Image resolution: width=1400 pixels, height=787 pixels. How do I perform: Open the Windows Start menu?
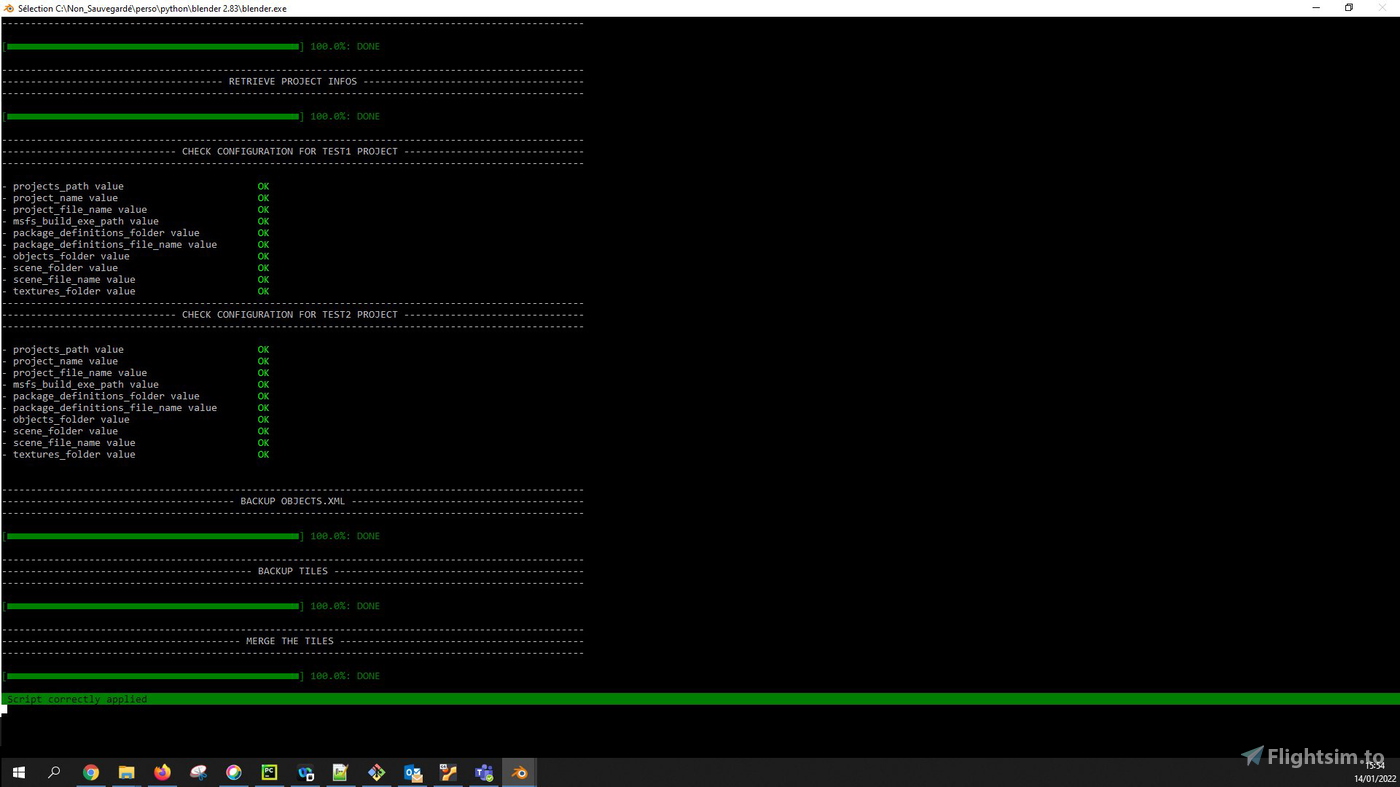tap(18, 772)
